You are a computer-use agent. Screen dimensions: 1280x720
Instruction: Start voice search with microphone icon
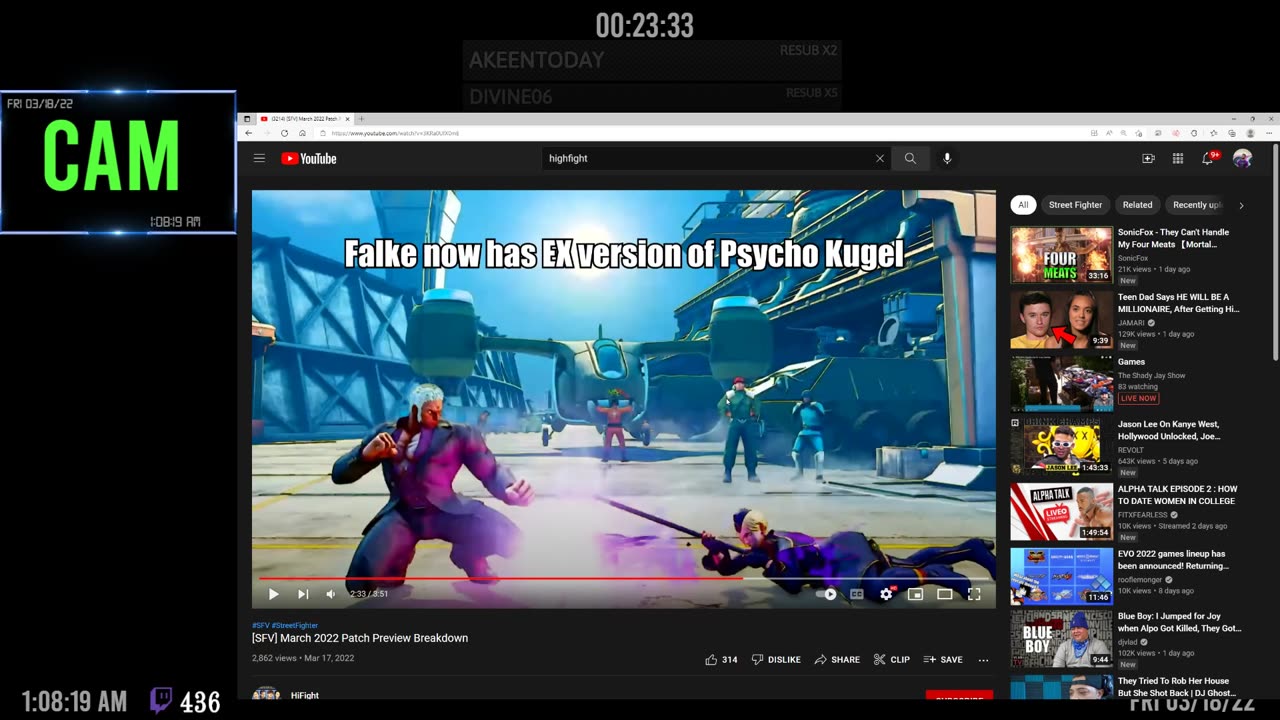click(x=946, y=158)
